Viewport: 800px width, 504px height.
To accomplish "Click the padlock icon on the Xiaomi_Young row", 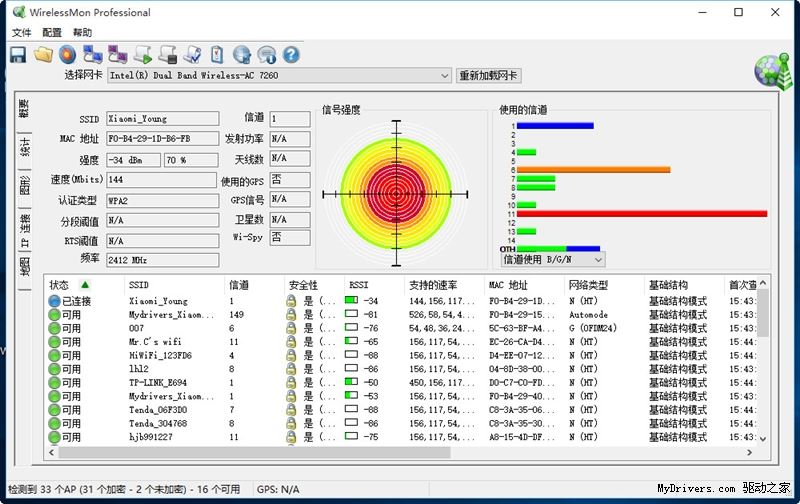I will pyautogui.click(x=291, y=301).
